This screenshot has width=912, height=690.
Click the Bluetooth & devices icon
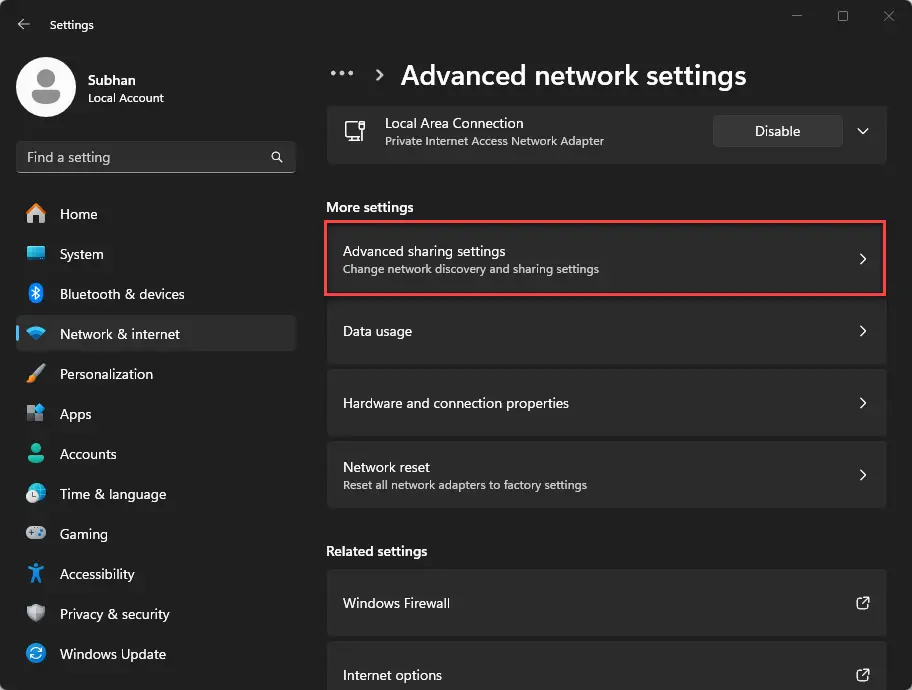pos(36,294)
